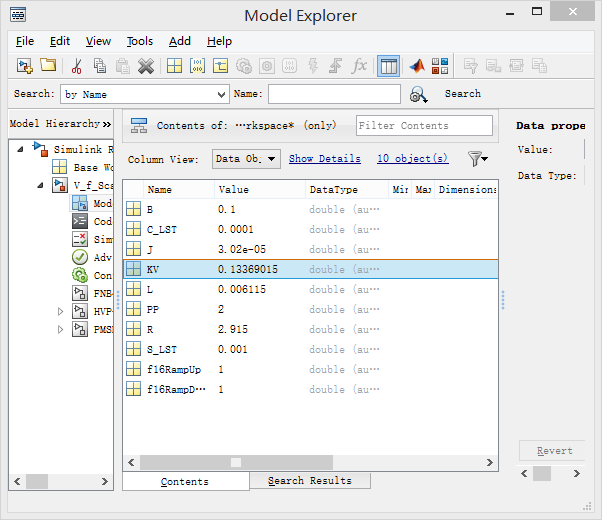Select the f16RampUp variable row

tap(311, 369)
